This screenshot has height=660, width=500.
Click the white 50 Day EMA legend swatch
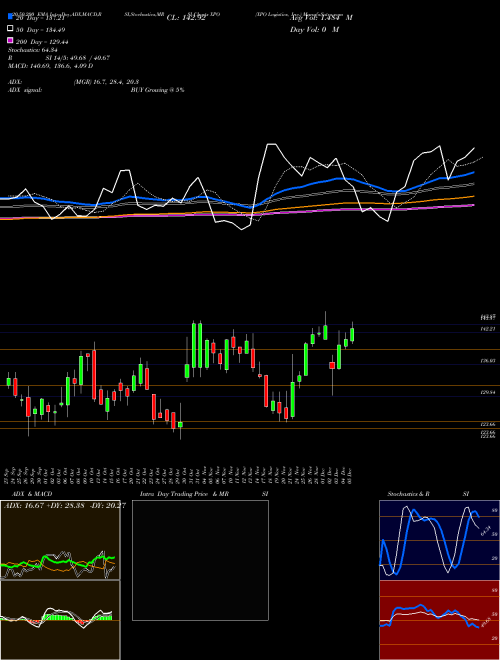10,29
